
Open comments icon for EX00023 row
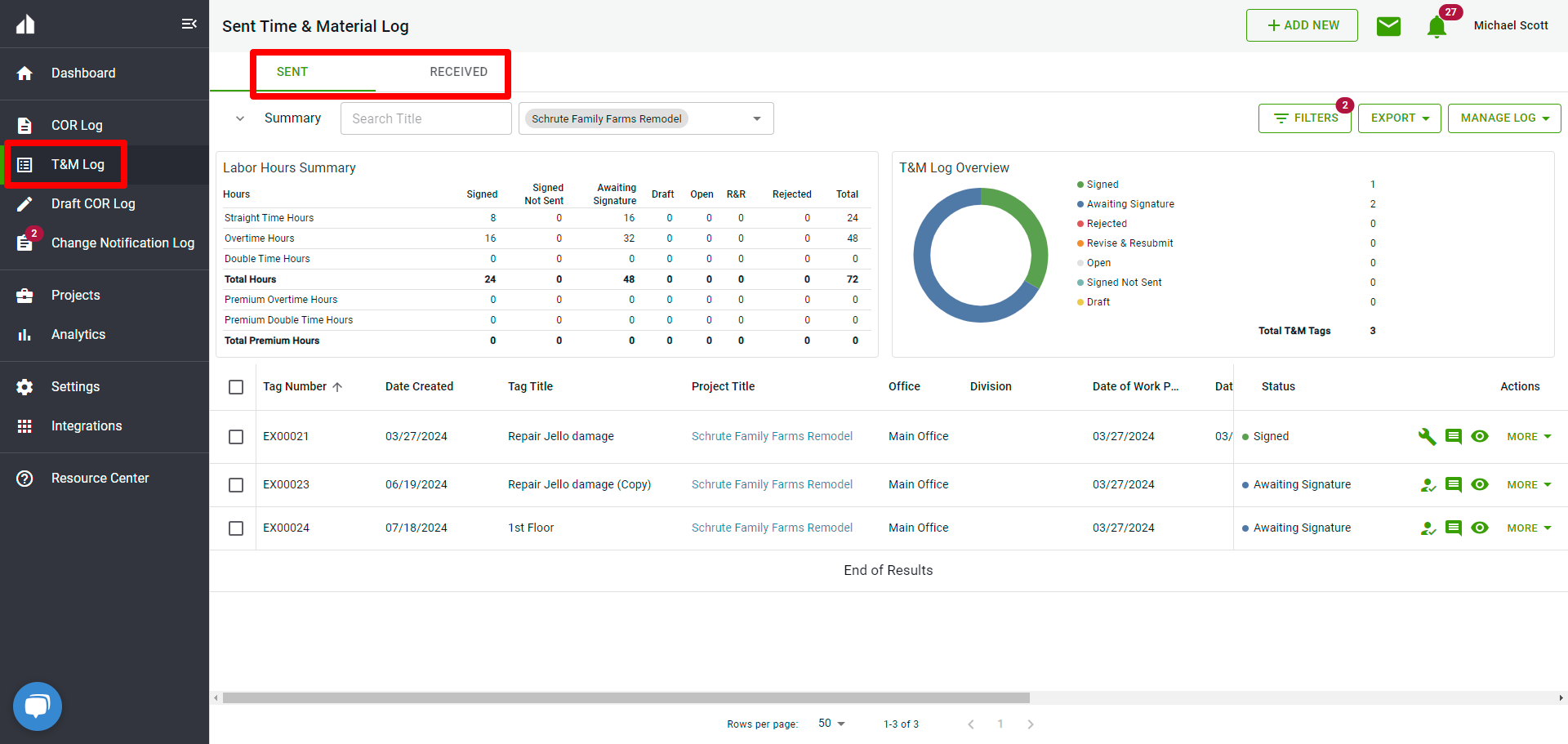[x=1453, y=485]
